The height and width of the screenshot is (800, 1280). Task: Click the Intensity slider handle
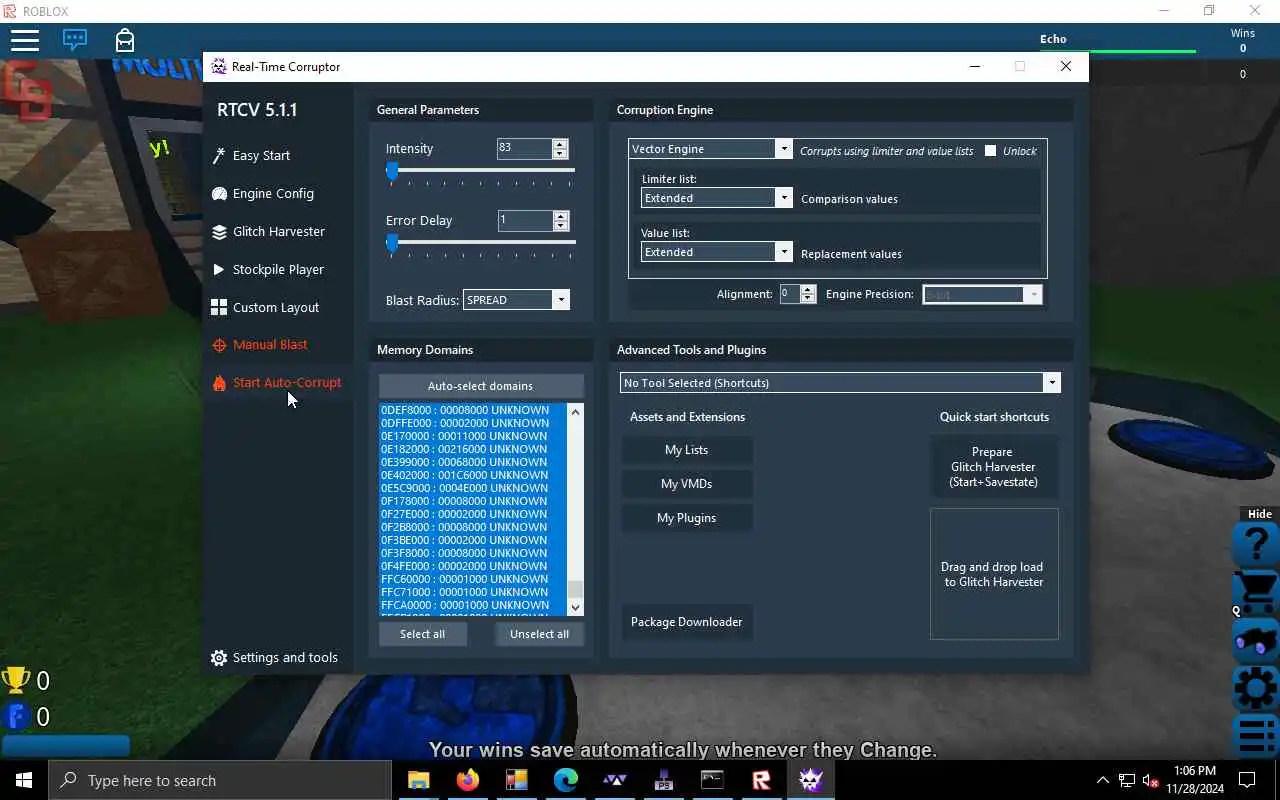click(392, 171)
